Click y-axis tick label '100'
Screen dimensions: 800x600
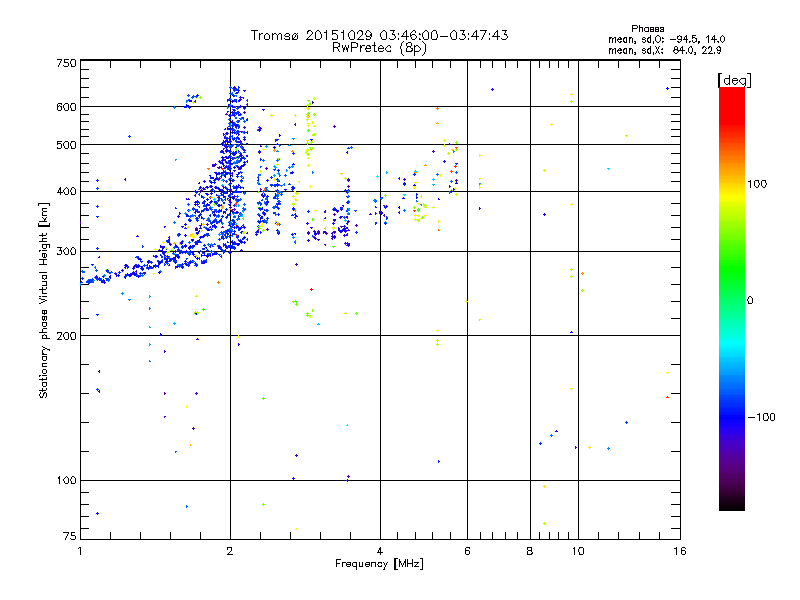66,480
